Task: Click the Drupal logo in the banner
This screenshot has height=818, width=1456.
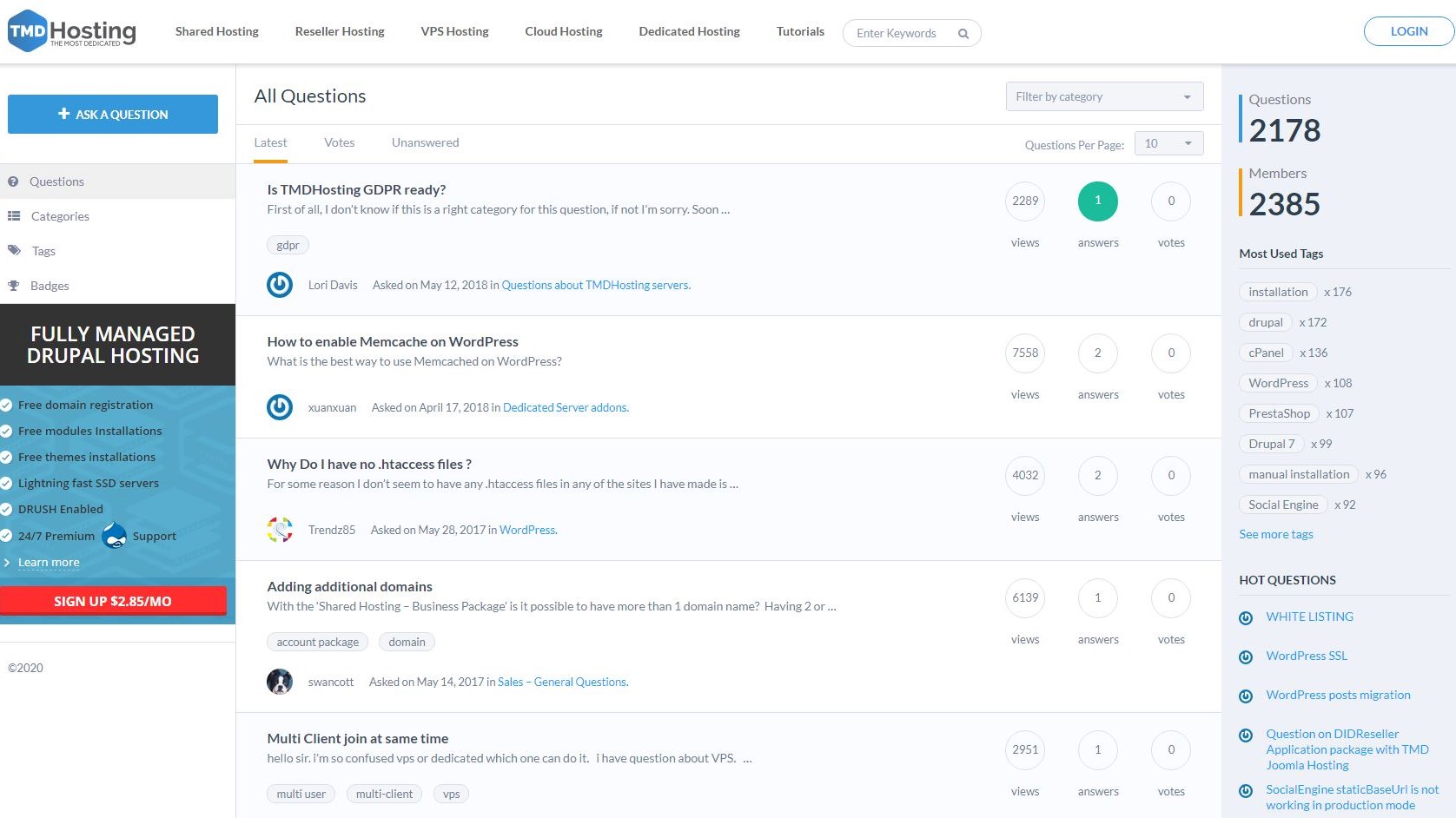Action: point(114,536)
